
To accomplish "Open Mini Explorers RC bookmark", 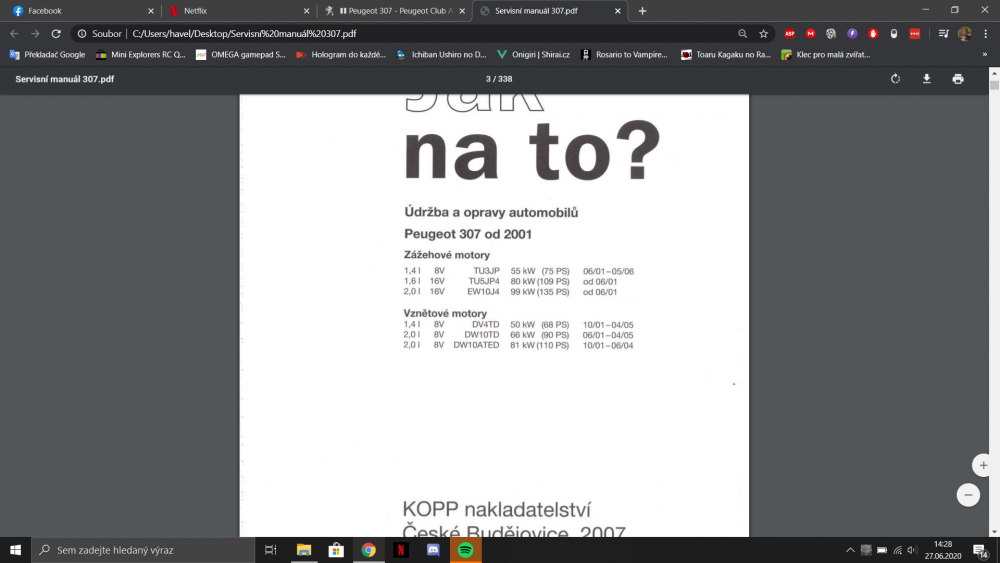I will pos(140,55).
